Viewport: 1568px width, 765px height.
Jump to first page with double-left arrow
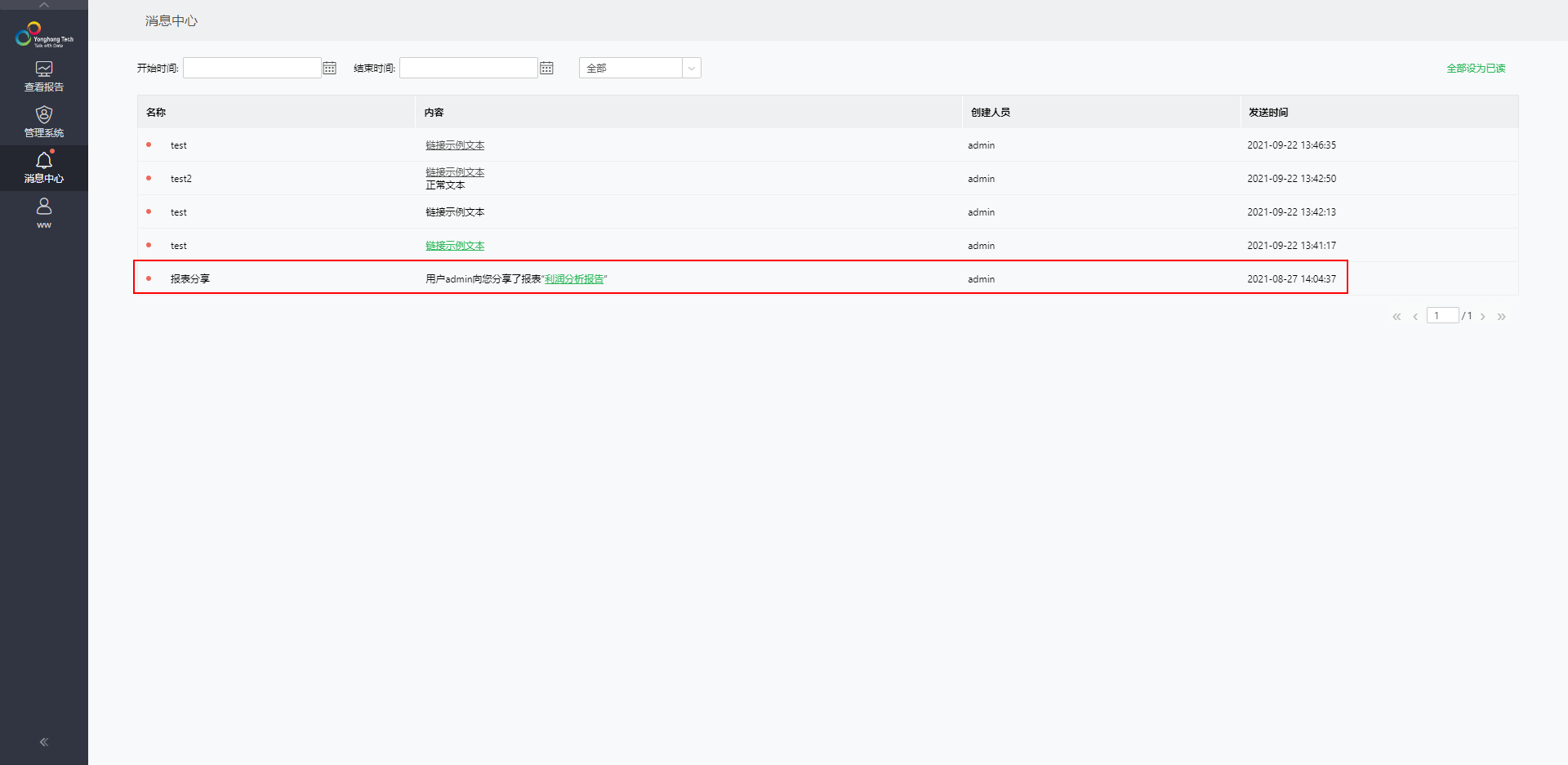(x=1396, y=316)
